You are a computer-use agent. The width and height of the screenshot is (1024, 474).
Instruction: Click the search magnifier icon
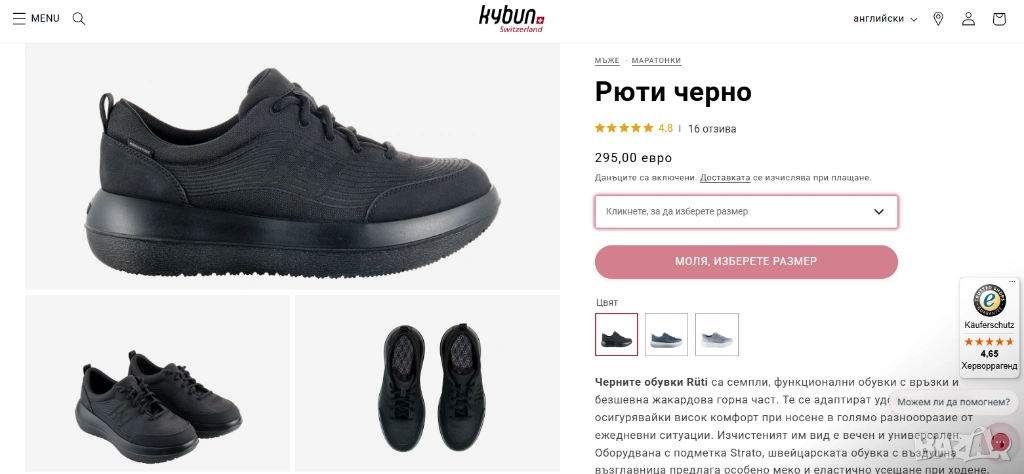click(x=79, y=18)
